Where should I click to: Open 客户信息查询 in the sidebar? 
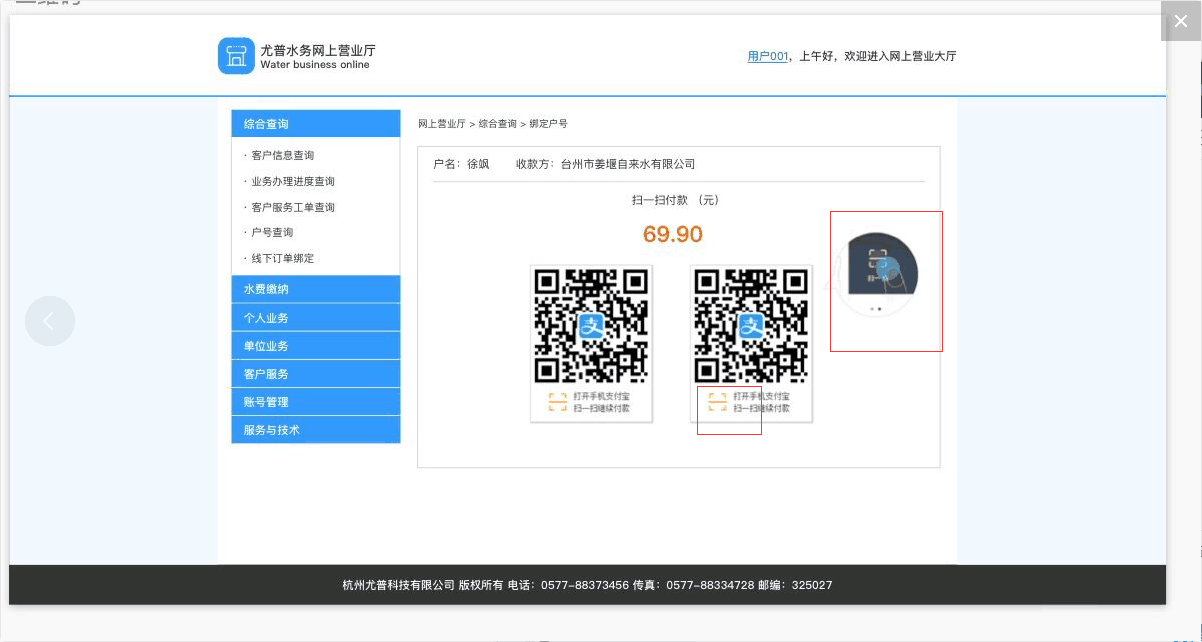click(283, 155)
